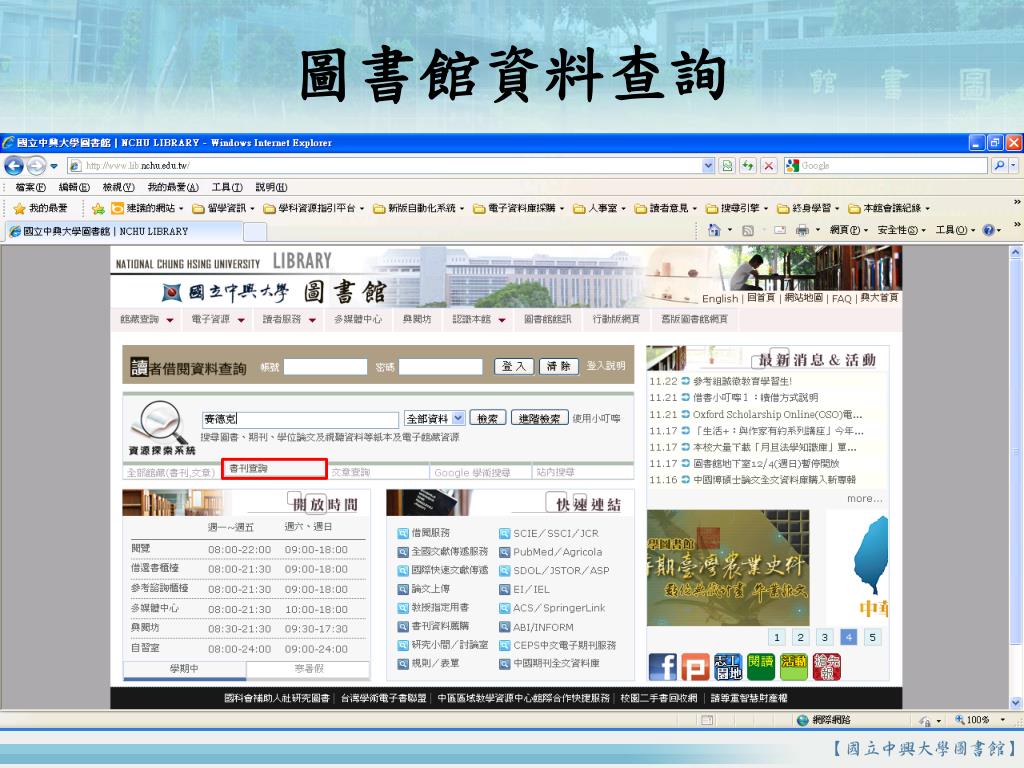Click the page vertical scrollbar down arrow
Screen dimensions: 1024x768
pos(1016,703)
